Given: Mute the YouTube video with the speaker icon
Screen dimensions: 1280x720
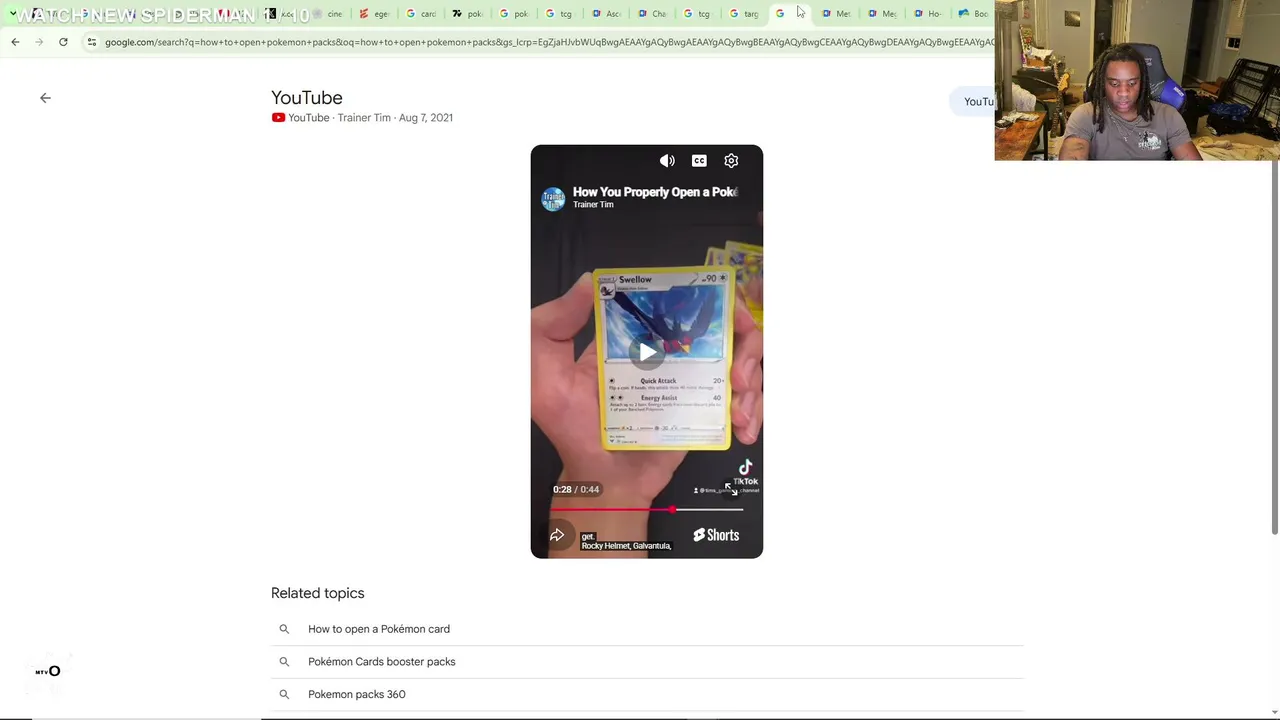Looking at the screenshot, I should (x=667, y=161).
